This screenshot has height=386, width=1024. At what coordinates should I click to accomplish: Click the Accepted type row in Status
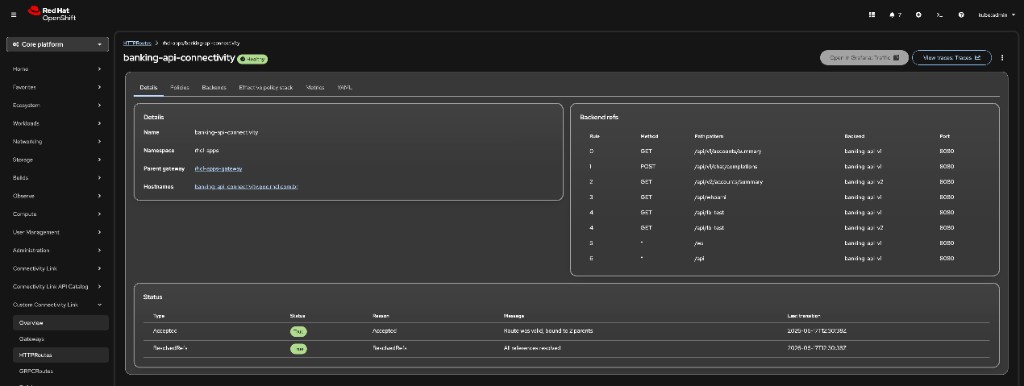[566, 331]
